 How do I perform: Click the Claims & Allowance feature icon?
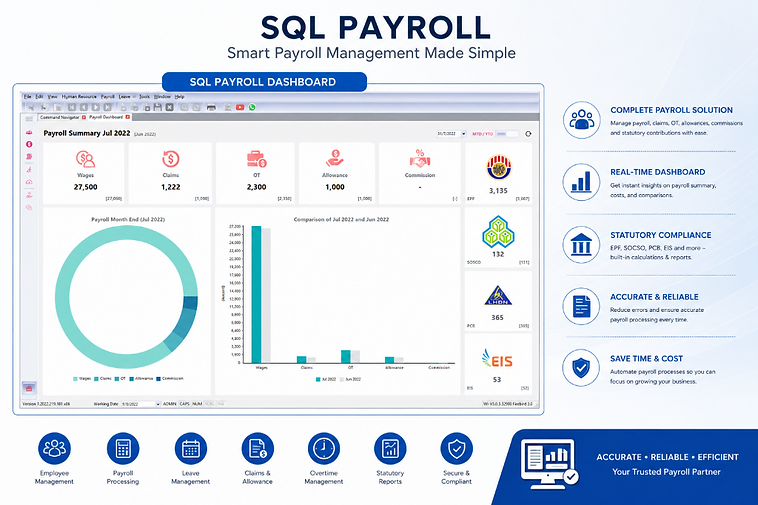click(257, 448)
